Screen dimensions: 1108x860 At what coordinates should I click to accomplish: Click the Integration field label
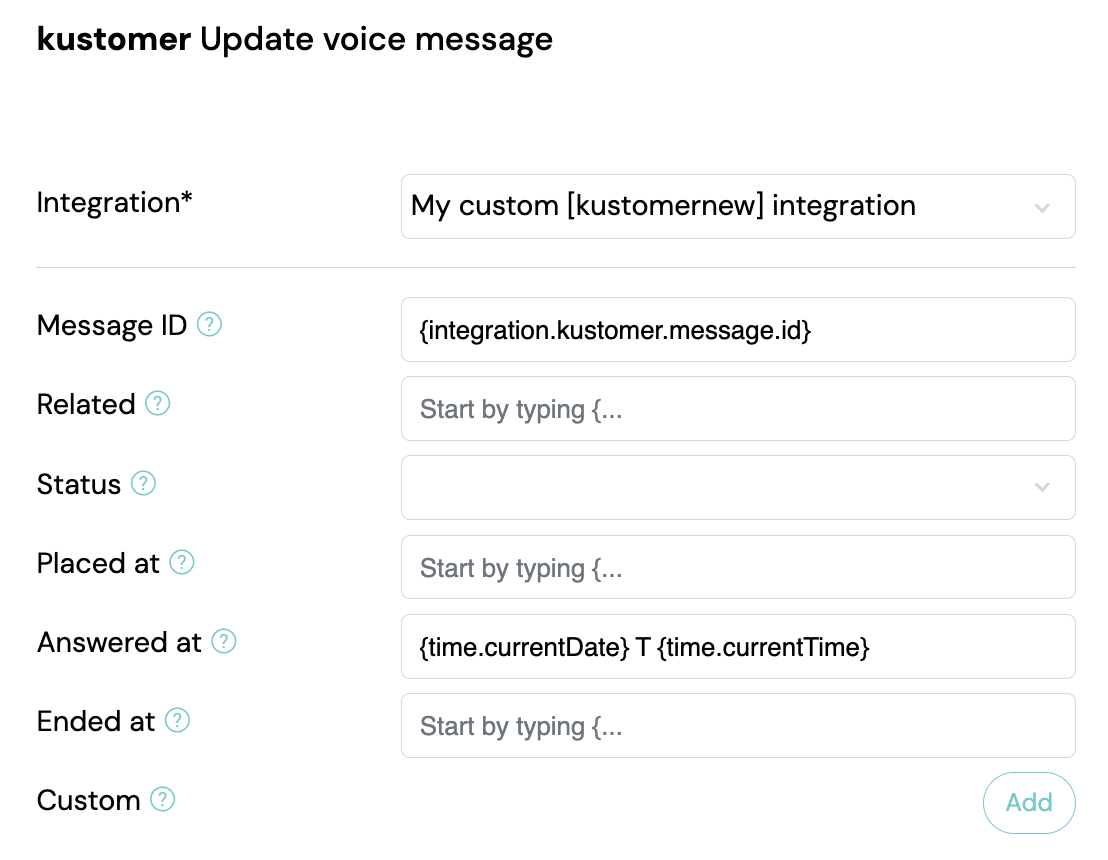114,203
